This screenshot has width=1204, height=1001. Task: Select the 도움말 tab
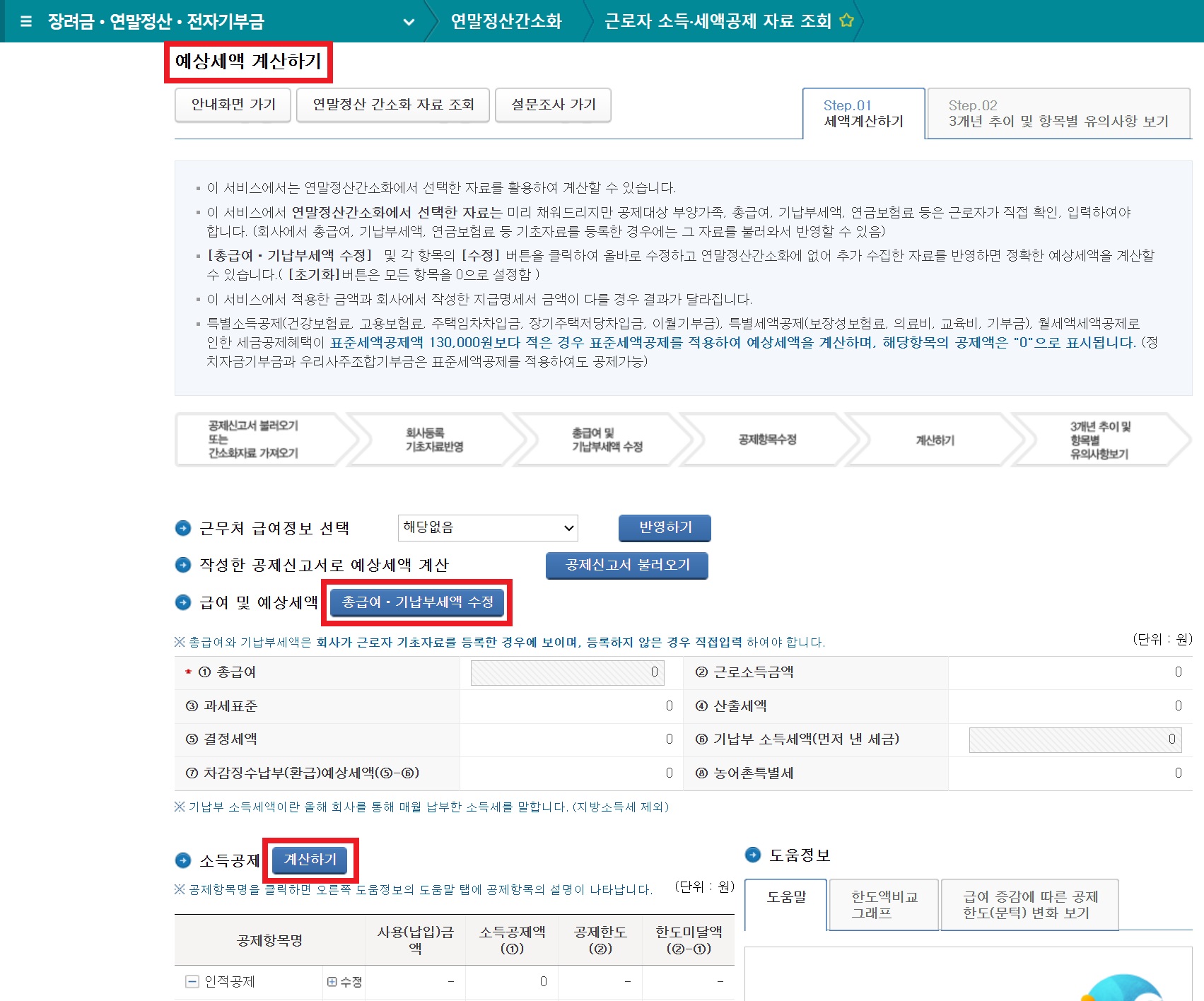coord(786,904)
